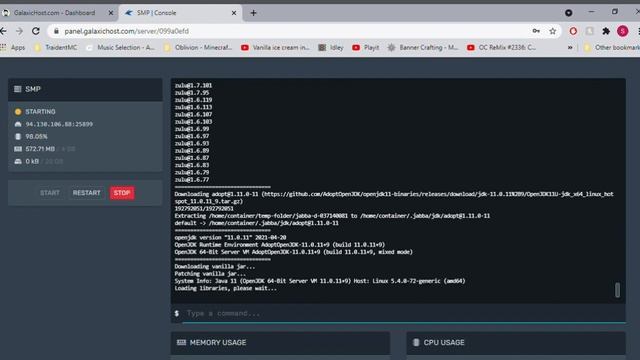Click the START server button
Viewport: 640px width, 360px height.
pyautogui.click(x=50, y=193)
